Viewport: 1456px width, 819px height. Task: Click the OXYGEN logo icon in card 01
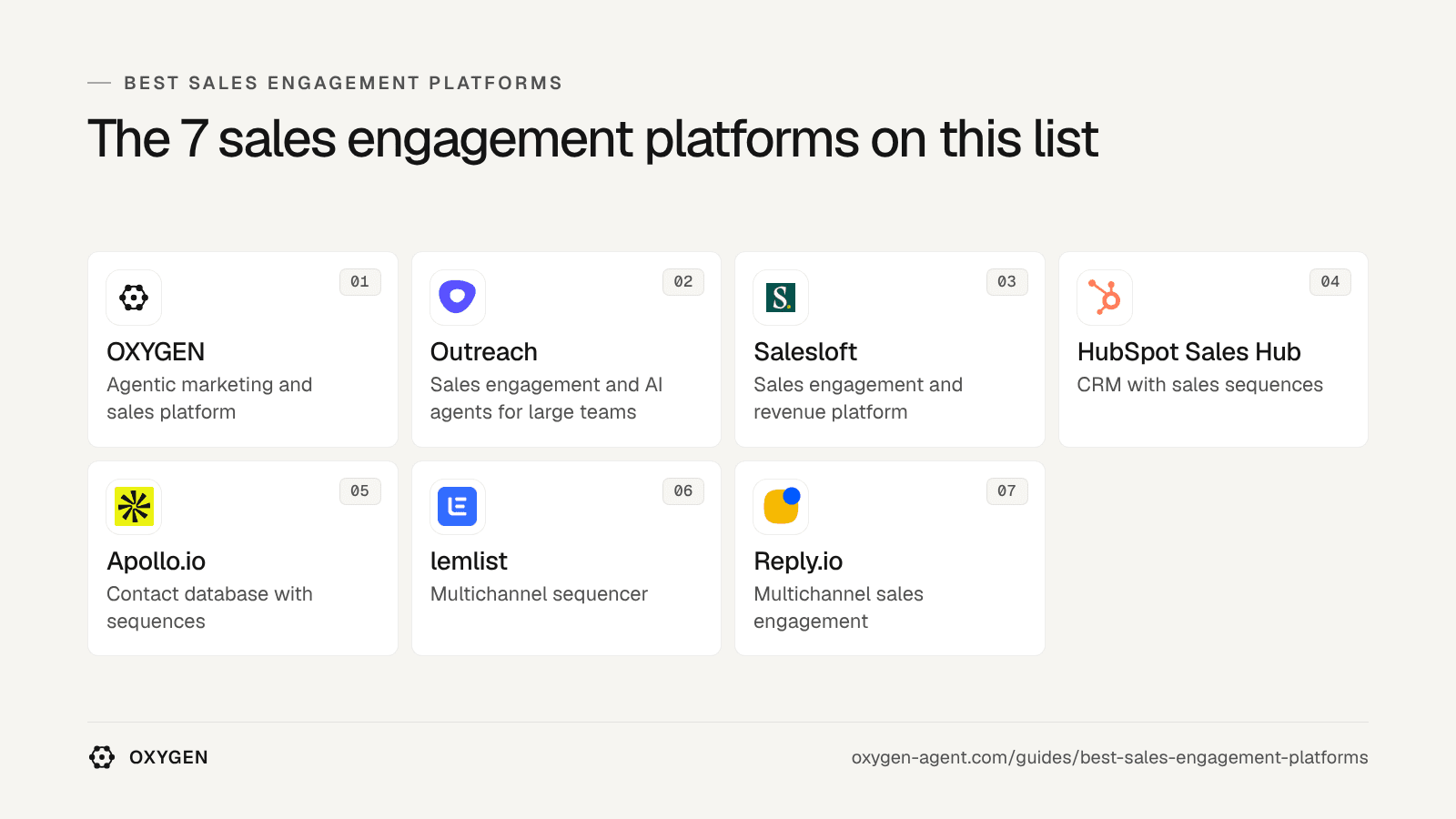(134, 298)
